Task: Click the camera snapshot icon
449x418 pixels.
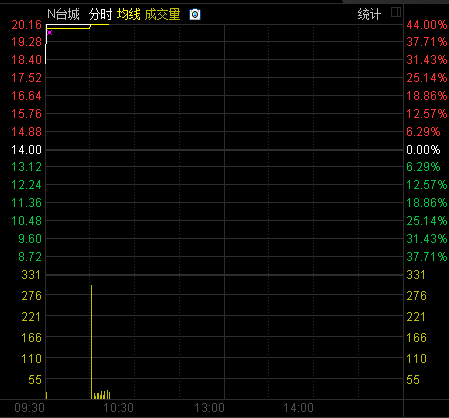Action: 195,15
